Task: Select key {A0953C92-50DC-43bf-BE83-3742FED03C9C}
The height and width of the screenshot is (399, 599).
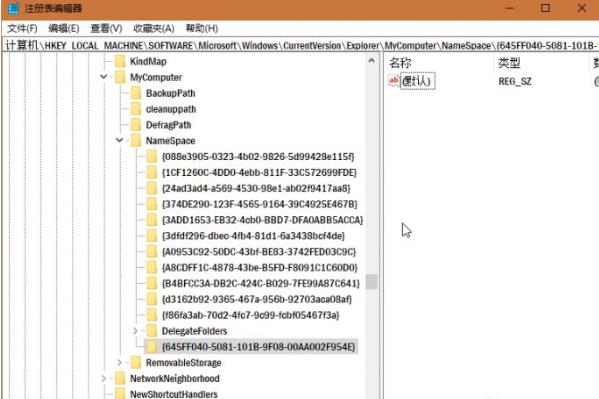Action: [259, 252]
